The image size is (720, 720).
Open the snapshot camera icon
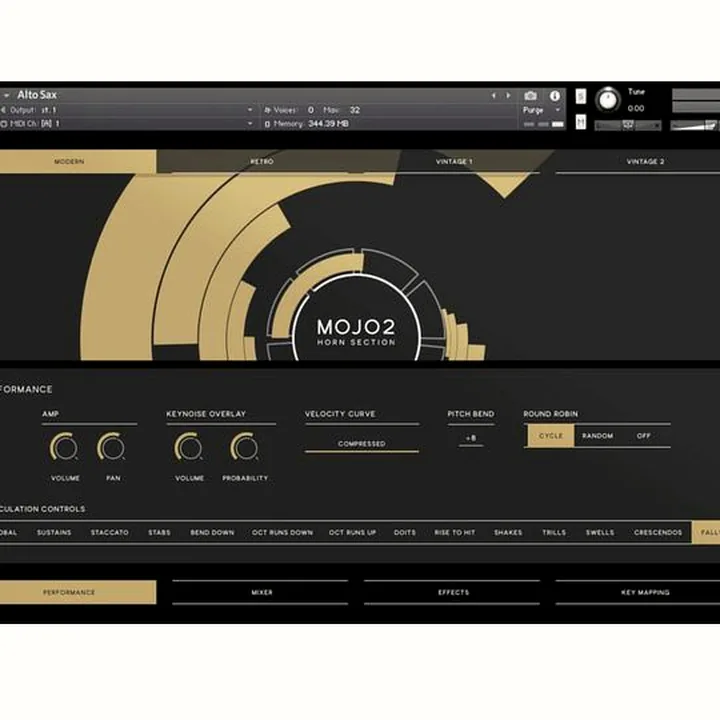click(x=530, y=96)
